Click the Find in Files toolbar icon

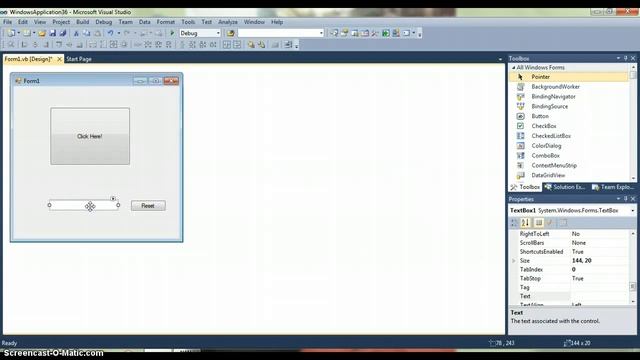click(x=231, y=33)
